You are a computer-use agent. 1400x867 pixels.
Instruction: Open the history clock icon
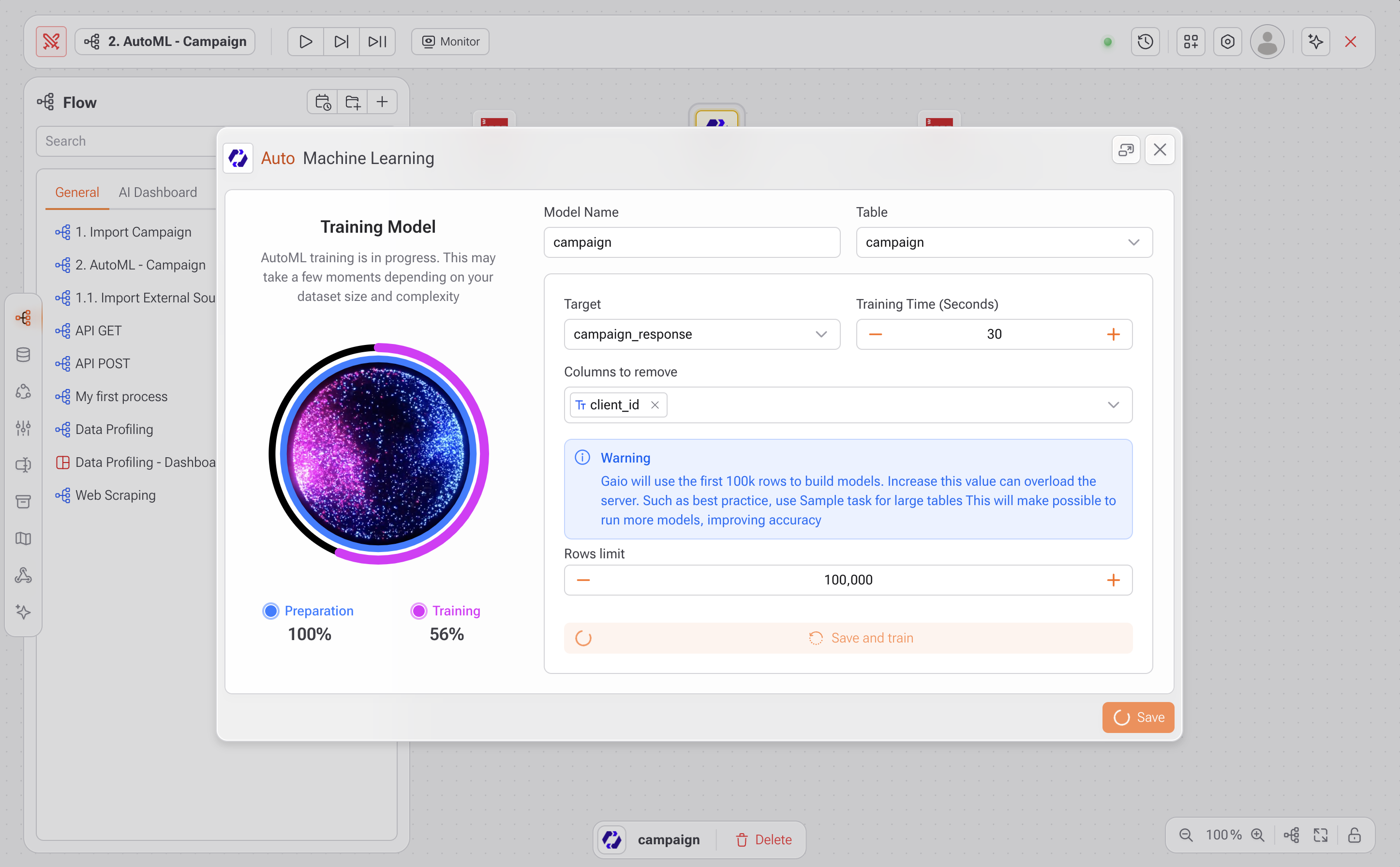[x=1145, y=41]
